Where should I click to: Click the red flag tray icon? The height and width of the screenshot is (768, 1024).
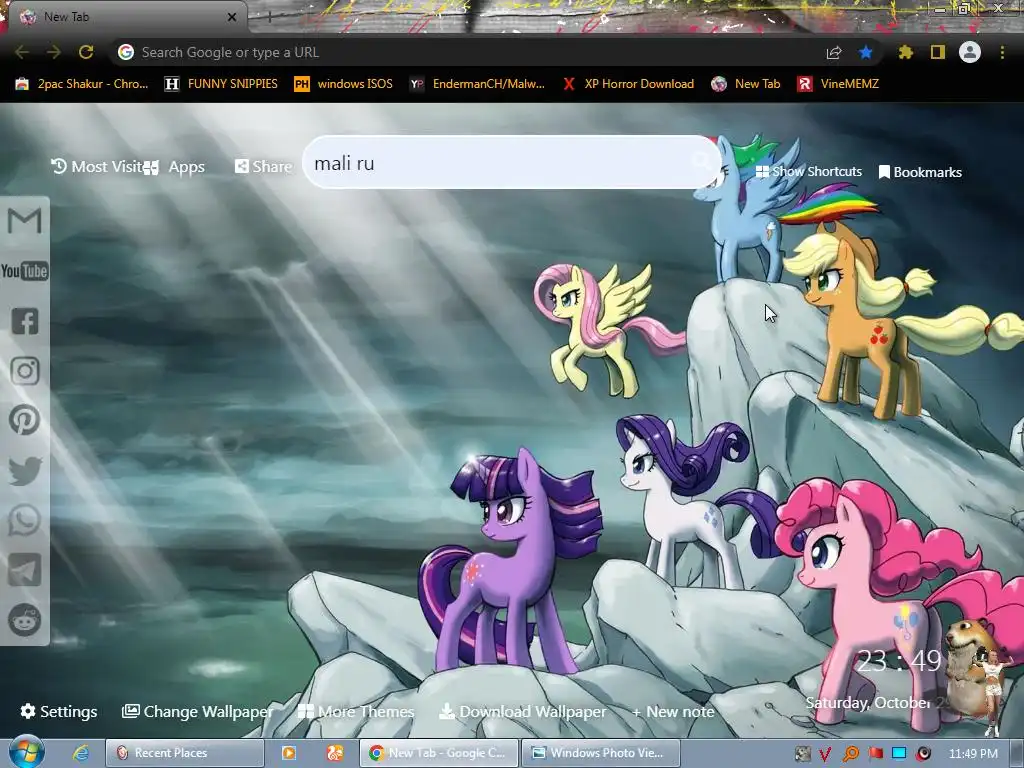click(x=876, y=754)
